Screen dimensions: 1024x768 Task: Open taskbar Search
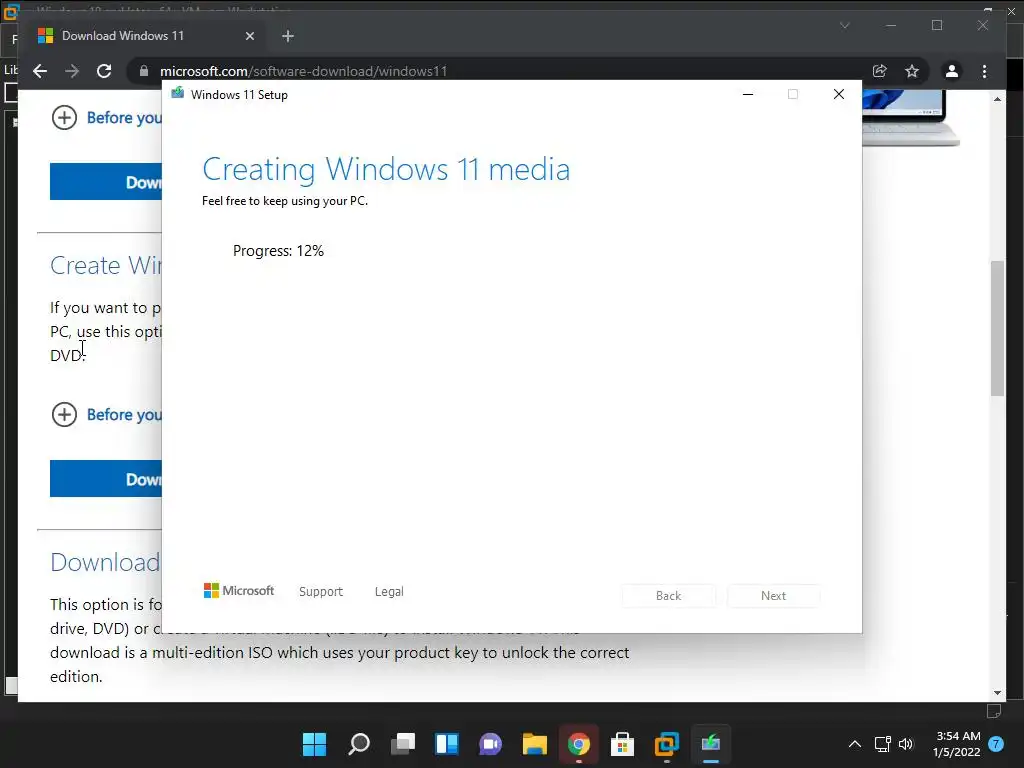coord(359,744)
